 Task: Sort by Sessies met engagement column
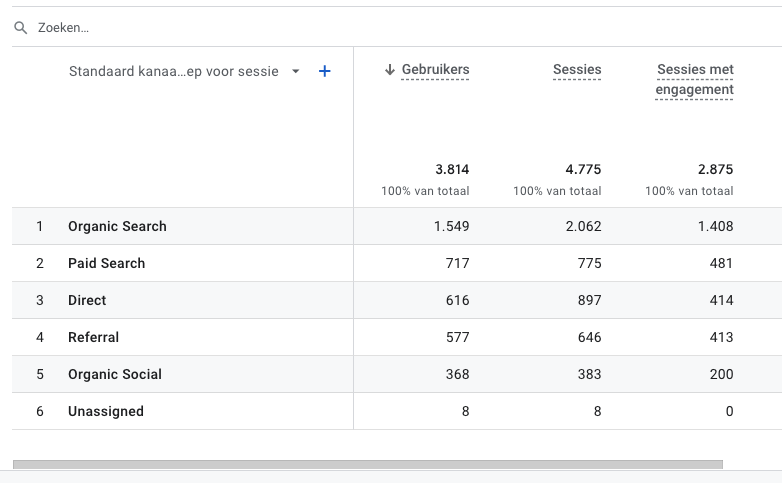click(694, 80)
